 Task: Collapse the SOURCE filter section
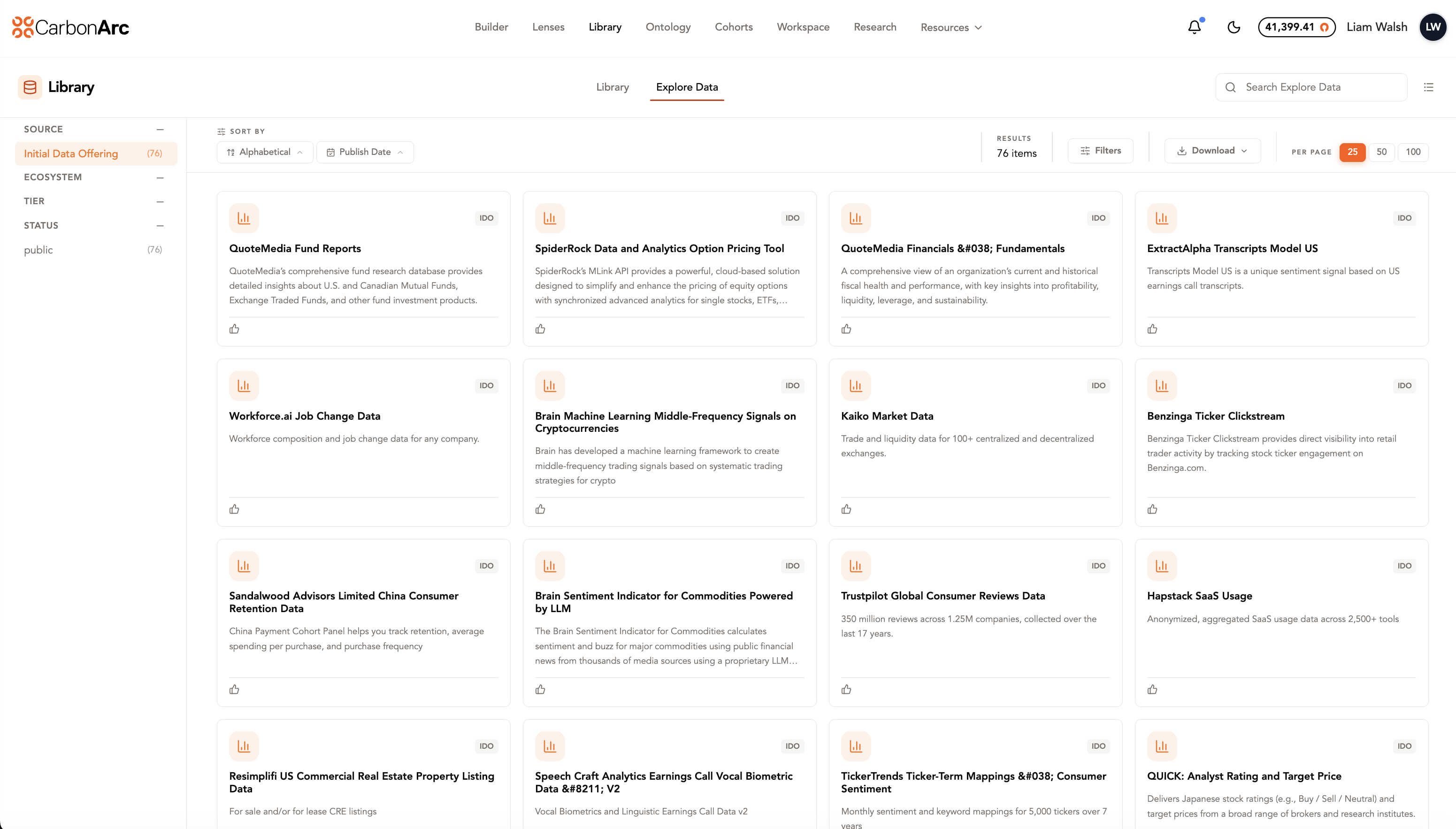coord(160,129)
